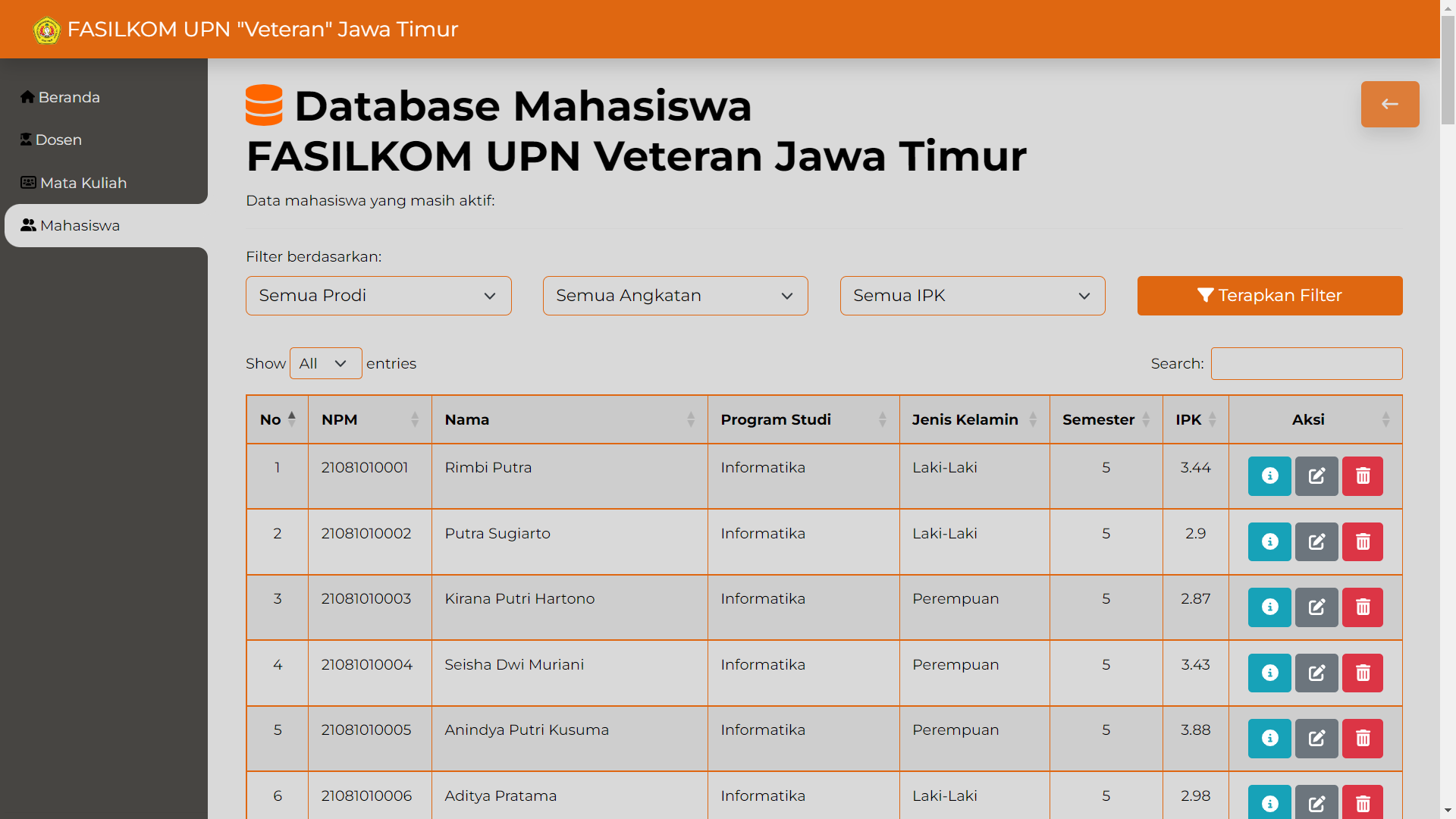Edit Anindya Putri Kusuma's record

pos(1316,739)
